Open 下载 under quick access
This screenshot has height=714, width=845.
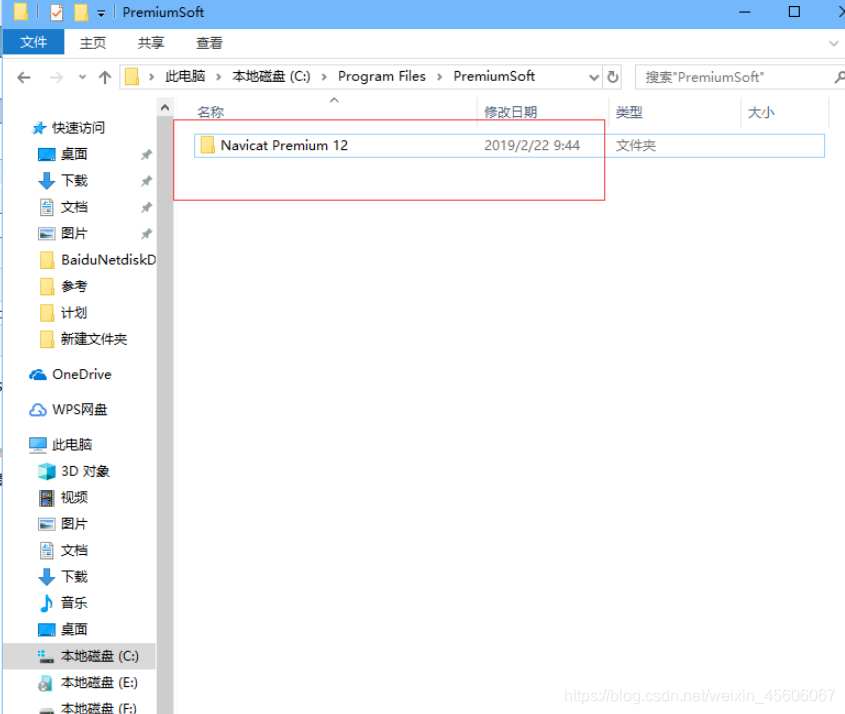74,181
